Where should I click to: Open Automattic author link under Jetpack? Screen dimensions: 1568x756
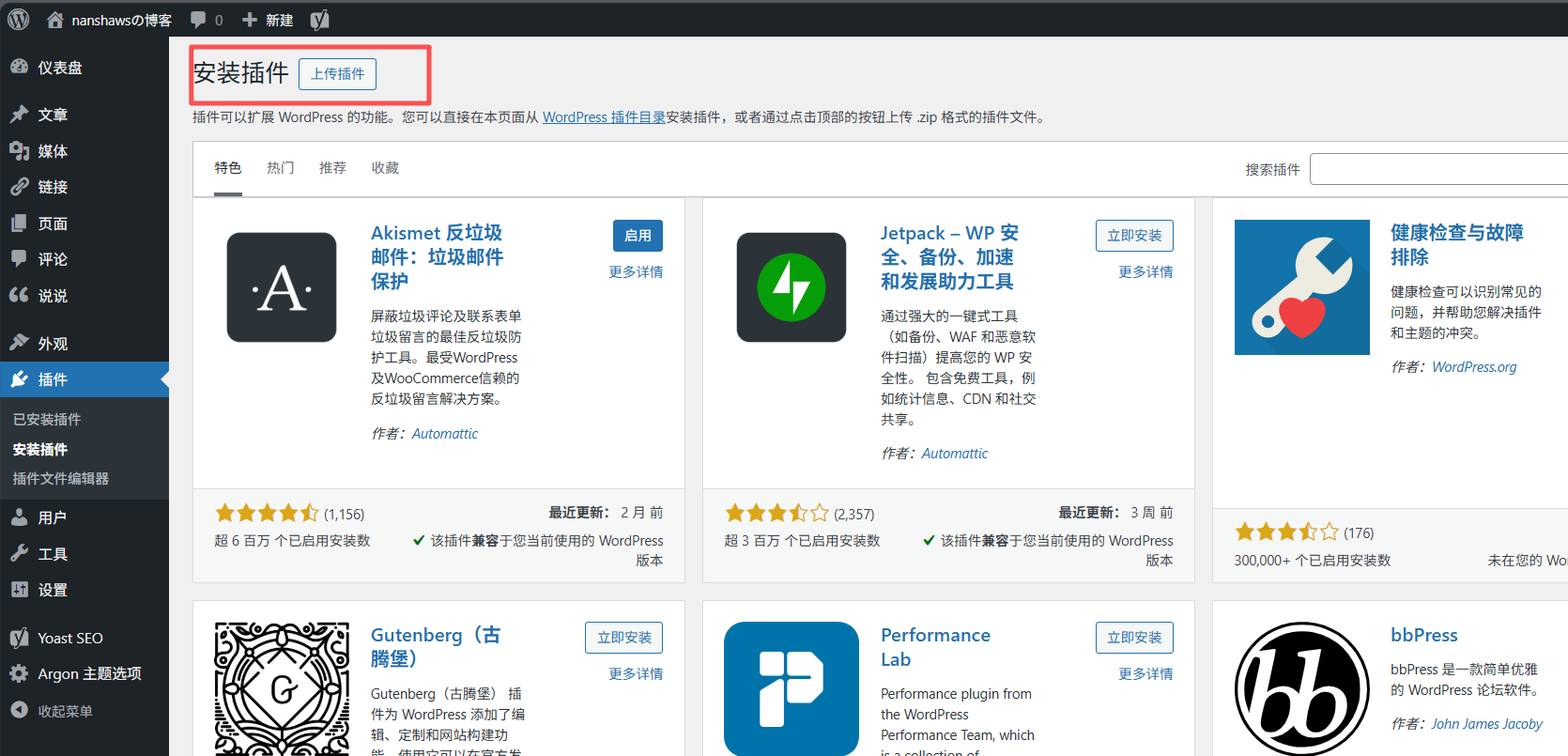(955, 454)
